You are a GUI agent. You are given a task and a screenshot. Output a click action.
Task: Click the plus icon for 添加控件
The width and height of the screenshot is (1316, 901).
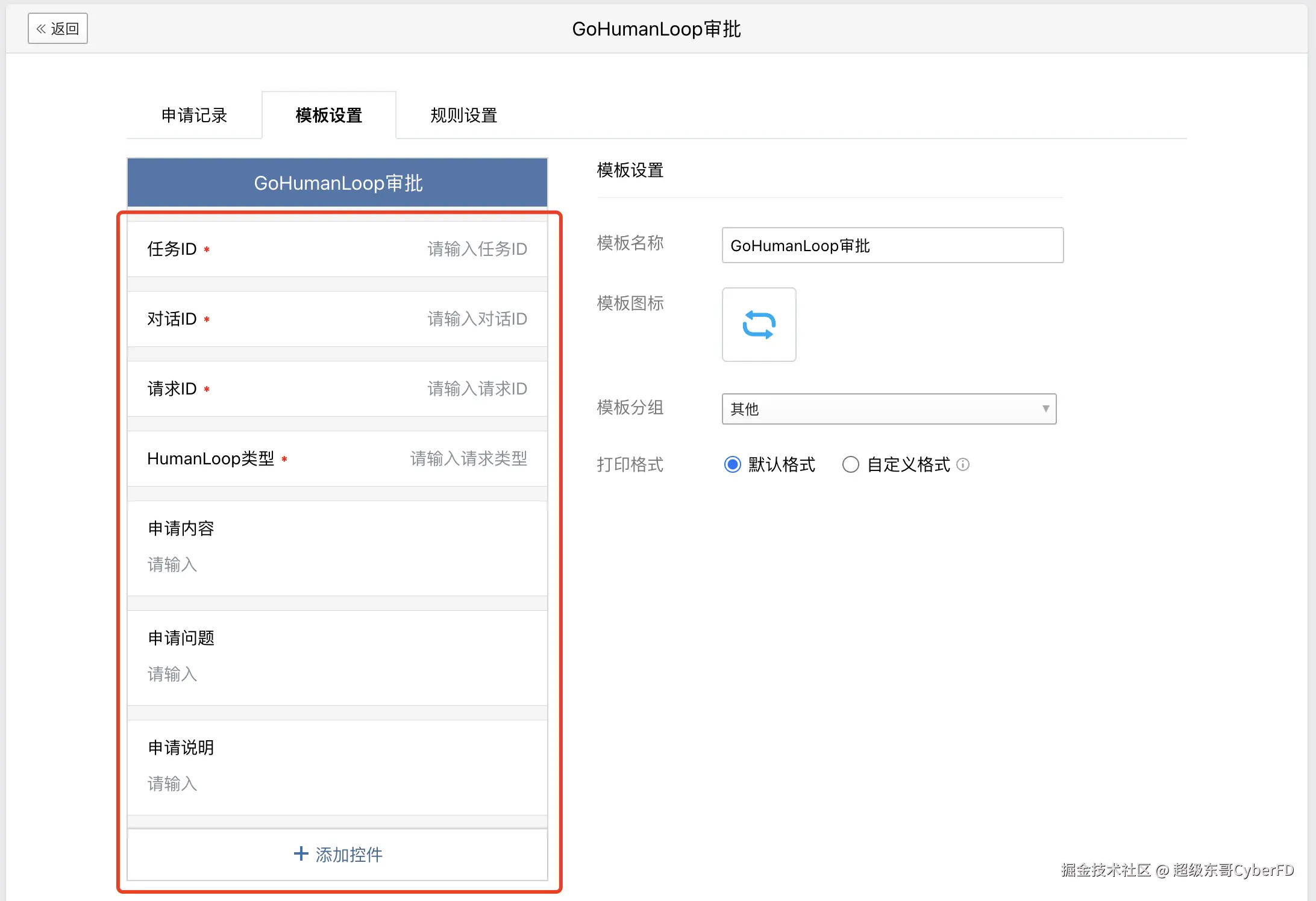point(301,853)
